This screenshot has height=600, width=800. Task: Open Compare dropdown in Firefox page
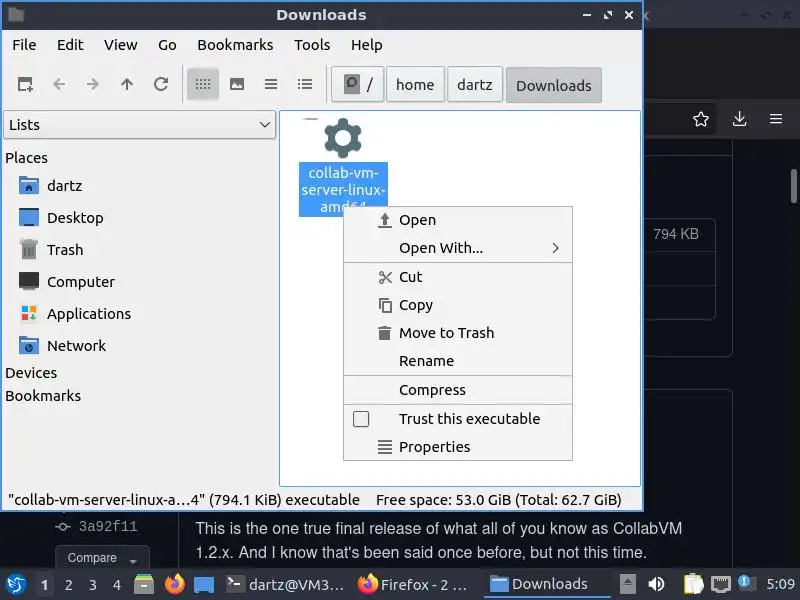tap(102, 558)
